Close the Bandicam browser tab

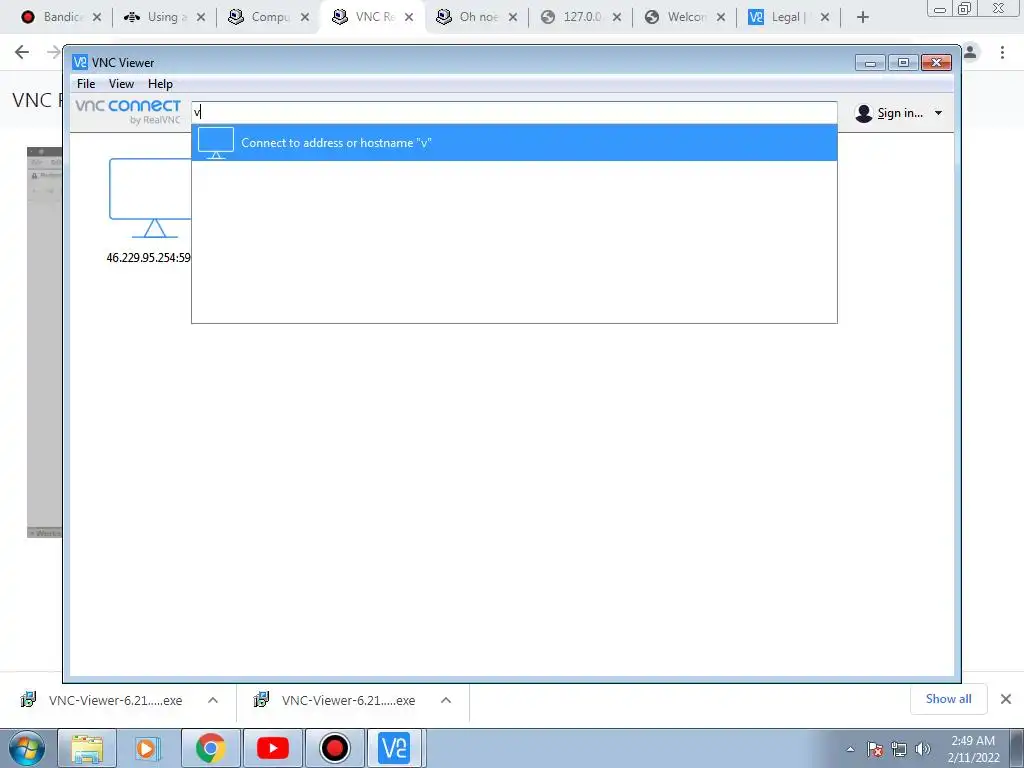click(97, 17)
